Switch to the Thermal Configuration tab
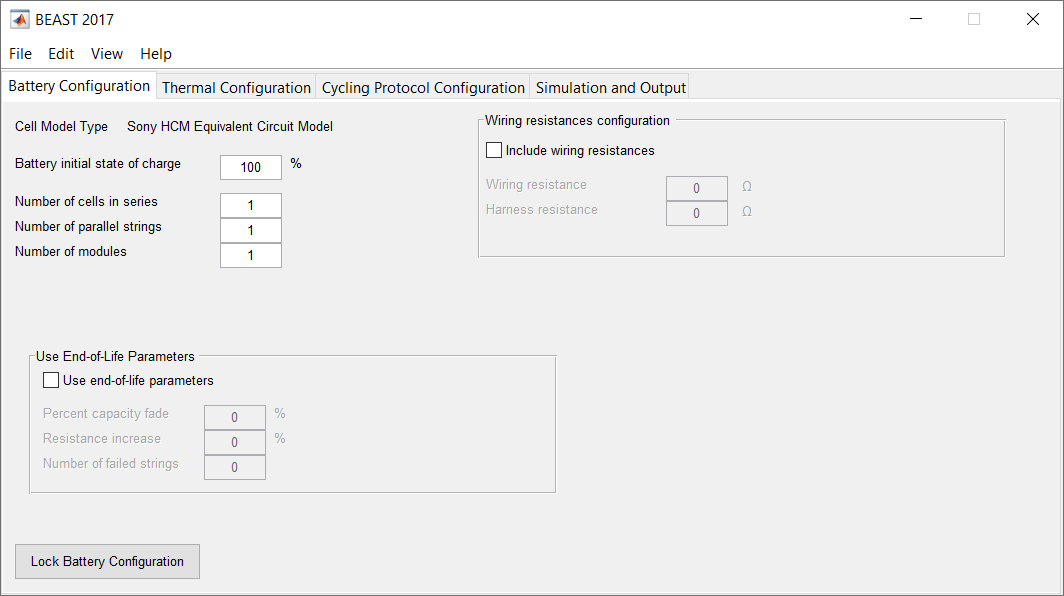The image size is (1064, 596). click(x=236, y=87)
